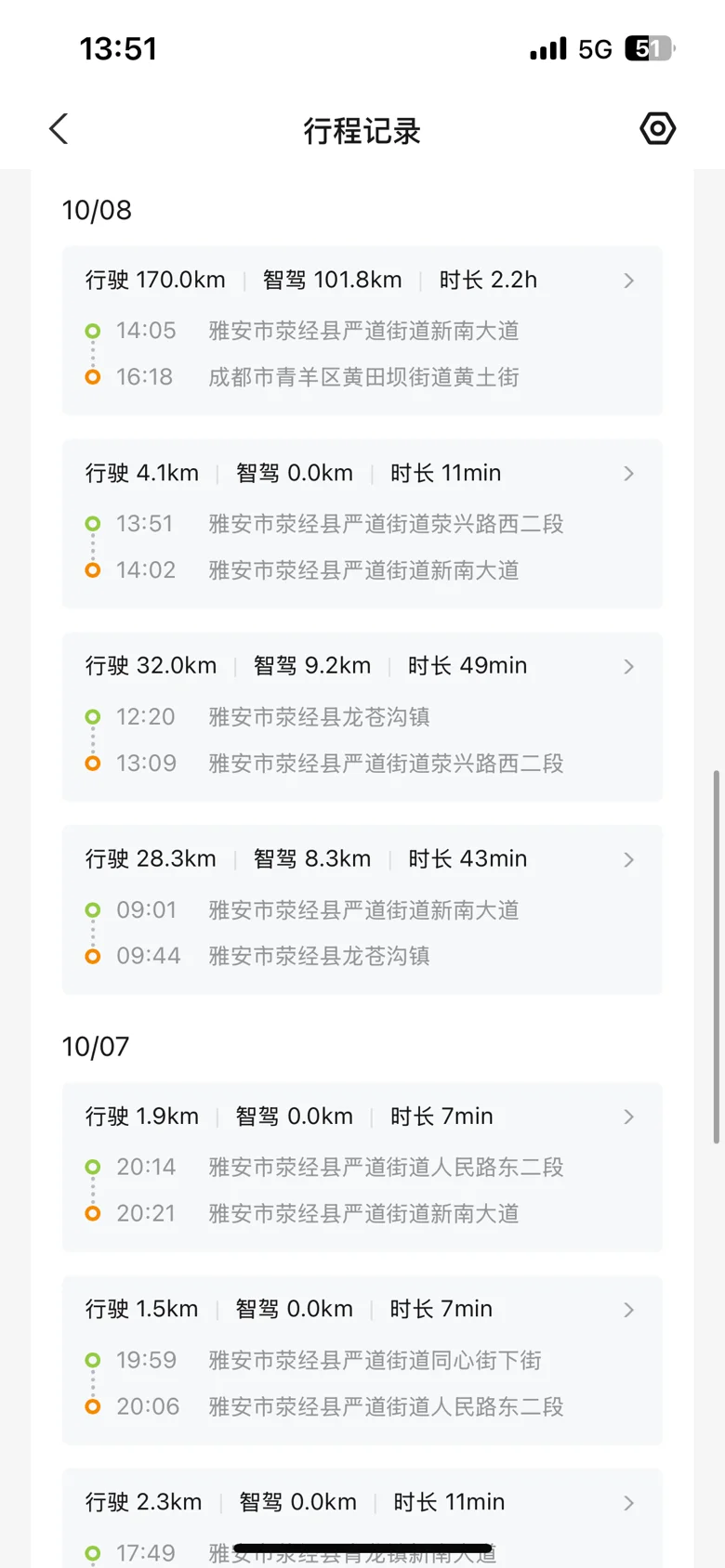725x1568 pixels.
Task: Tap green start marker at 12:20
Action: (x=93, y=717)
